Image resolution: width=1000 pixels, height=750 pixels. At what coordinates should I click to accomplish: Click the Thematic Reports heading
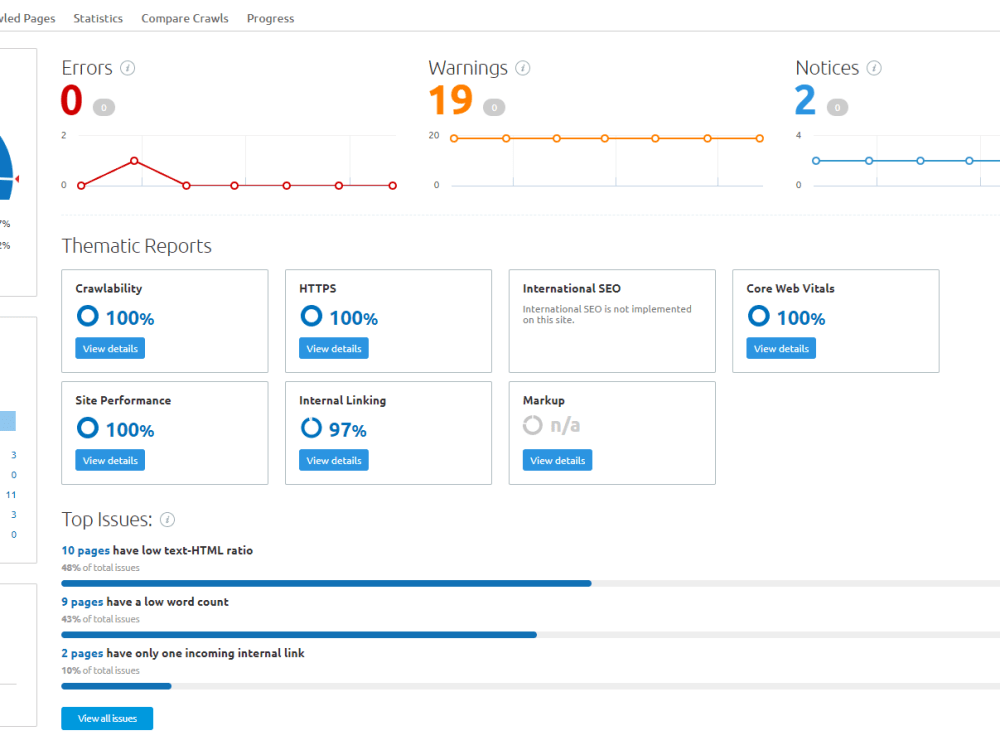coord(136,246)
